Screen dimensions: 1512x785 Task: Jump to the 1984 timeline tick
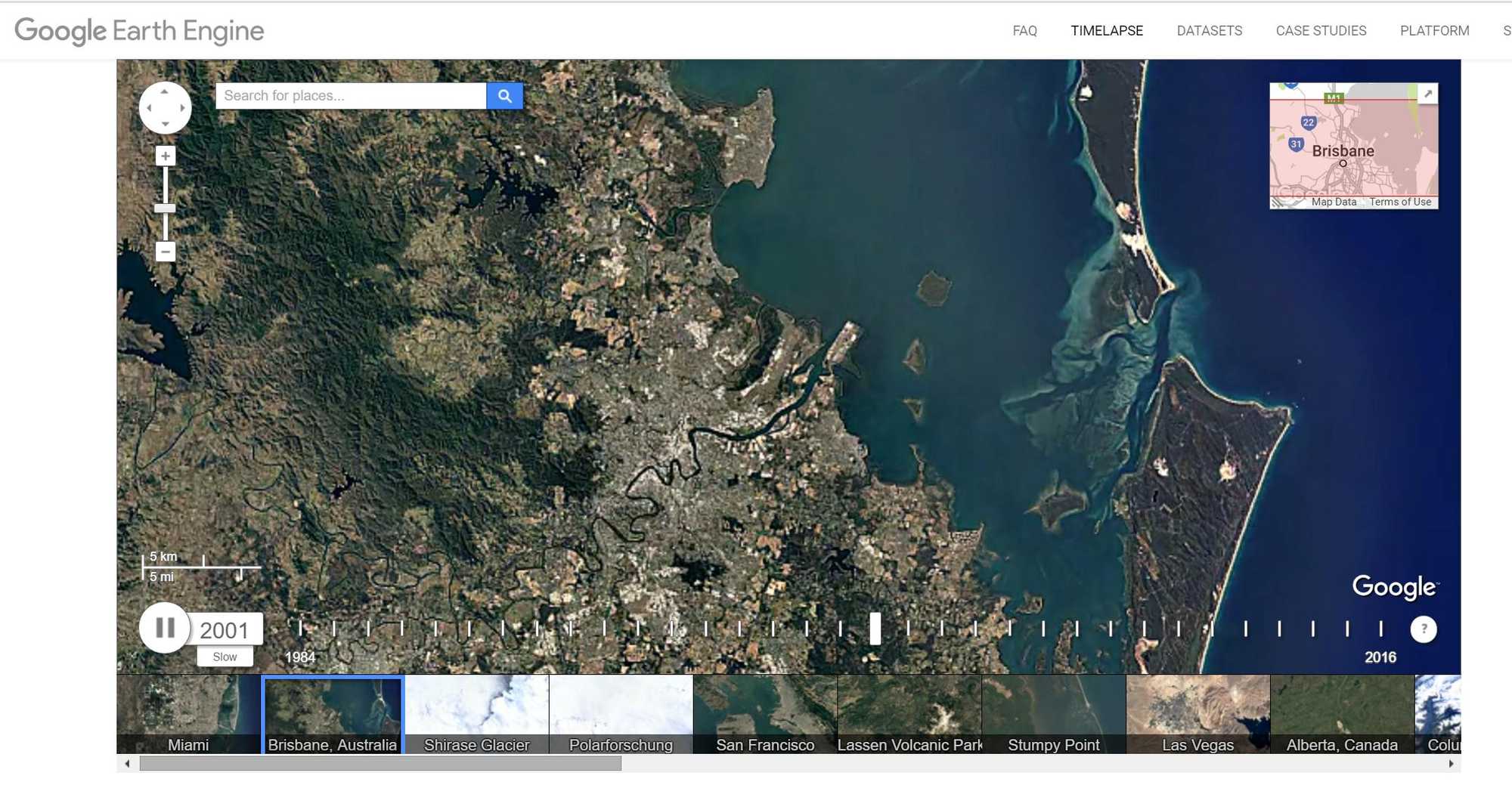click(x=300, y=629)
